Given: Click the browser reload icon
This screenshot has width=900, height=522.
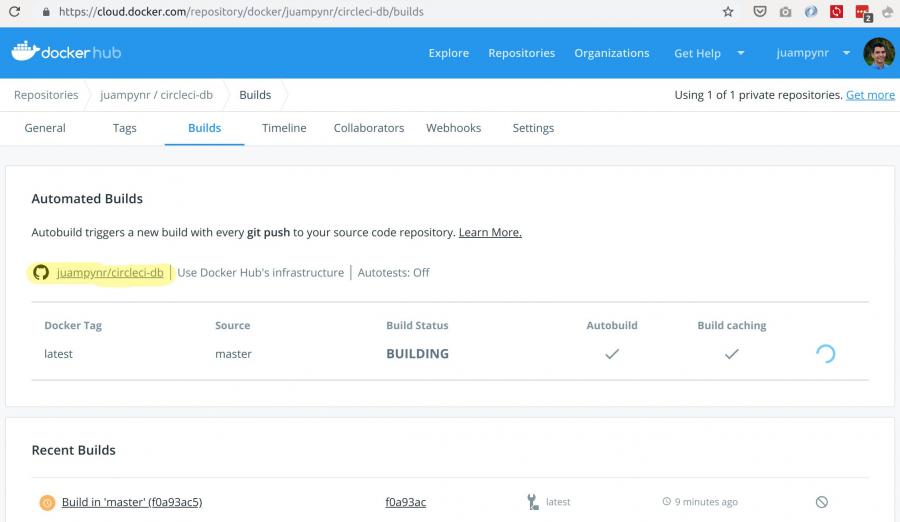Looking at the screenshot, I should [x=14, y=11].
